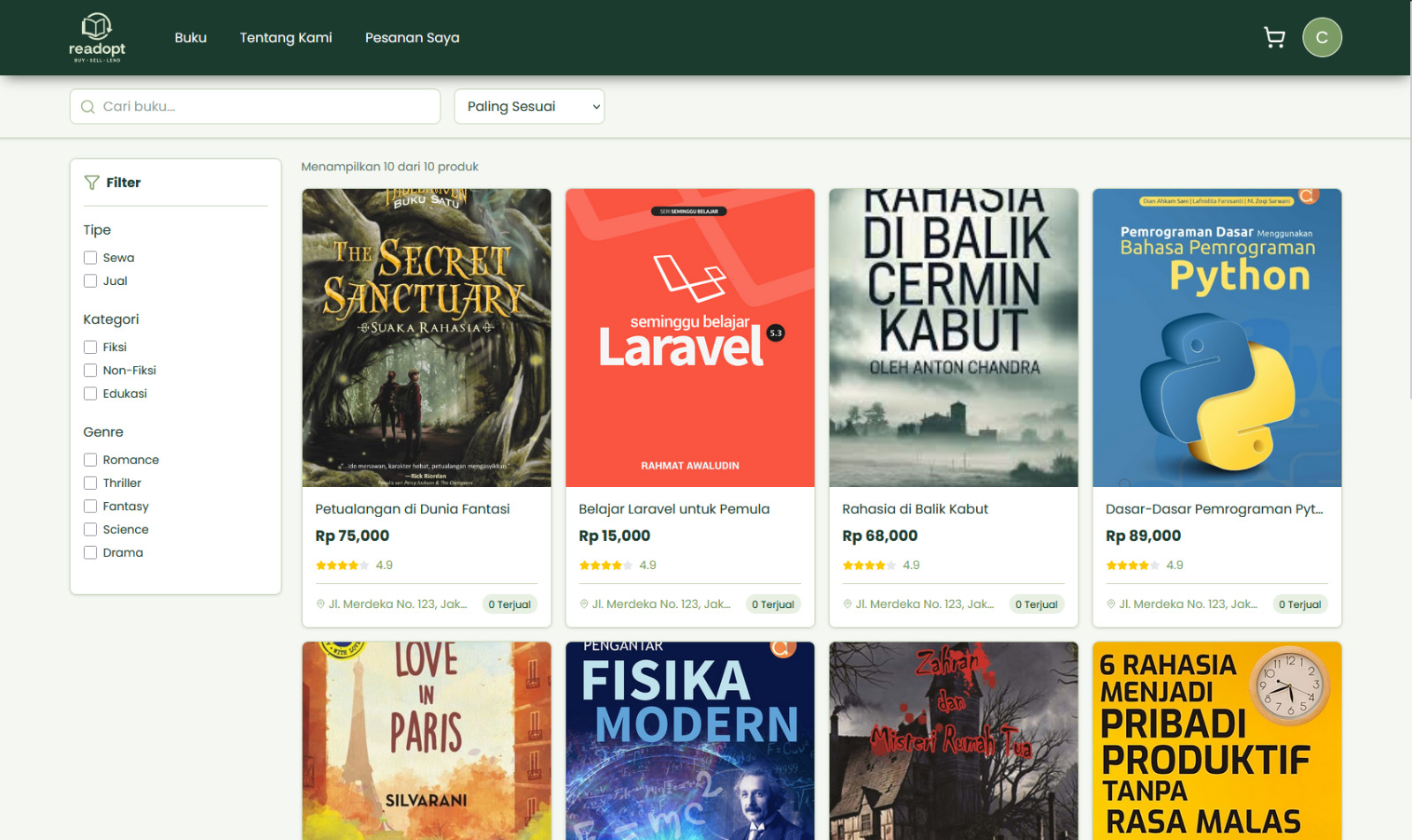Open the Buku menu item
The height and width of the screenshot is (840, 1412).
(x=191, y=38)
